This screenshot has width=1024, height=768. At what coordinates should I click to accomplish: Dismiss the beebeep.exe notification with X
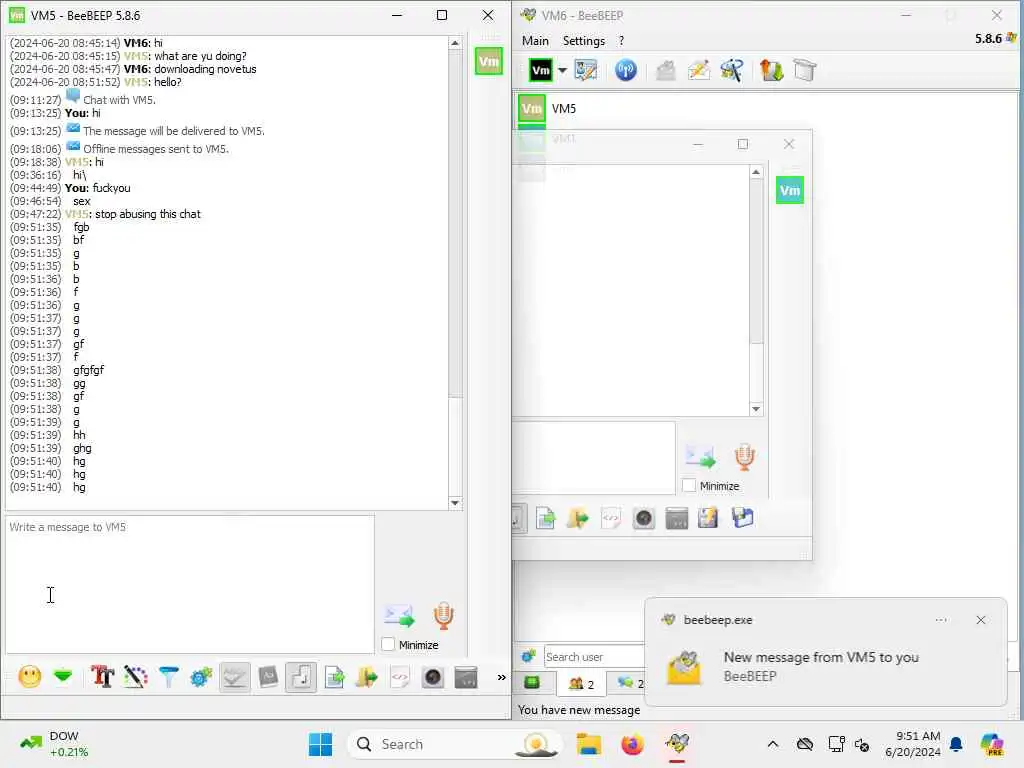980,620
